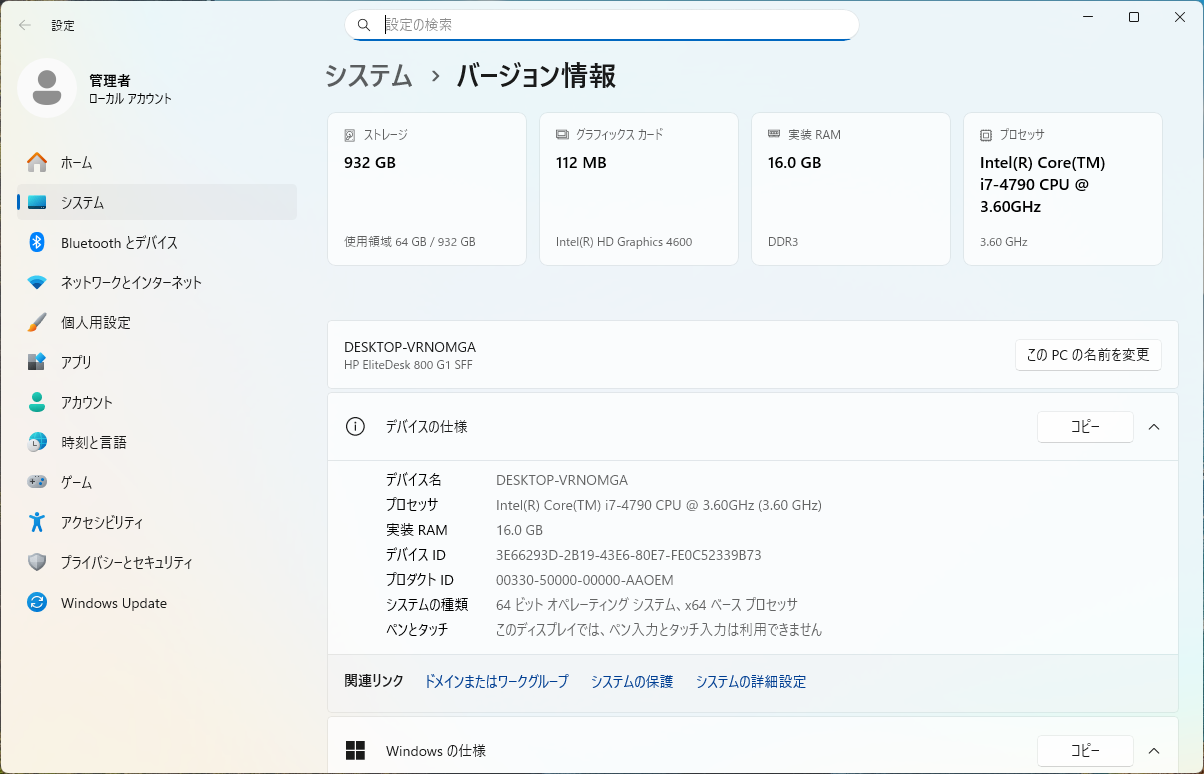The image size is (1204, 774).
Task: Click the 設定の検索 search field
Action: pyautogui.click(x=610, y=25)
